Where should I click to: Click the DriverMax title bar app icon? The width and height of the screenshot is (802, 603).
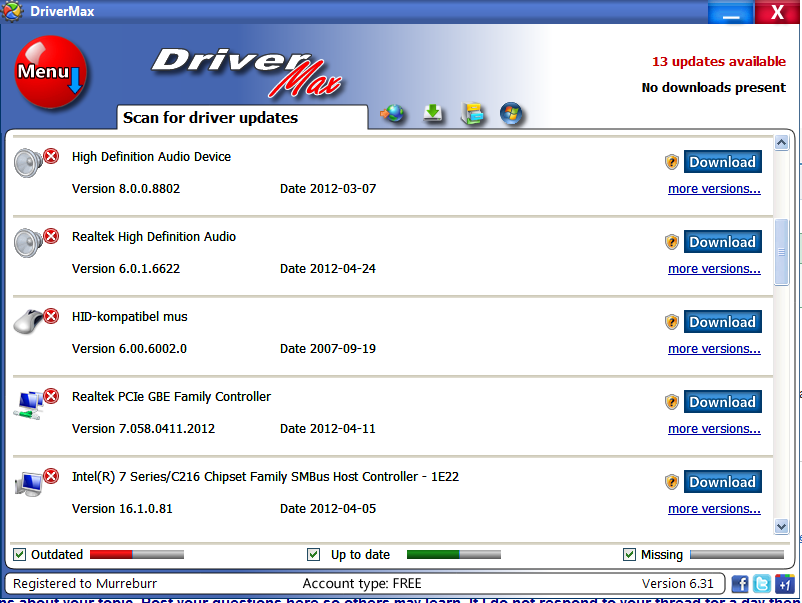tap(11, 11)
